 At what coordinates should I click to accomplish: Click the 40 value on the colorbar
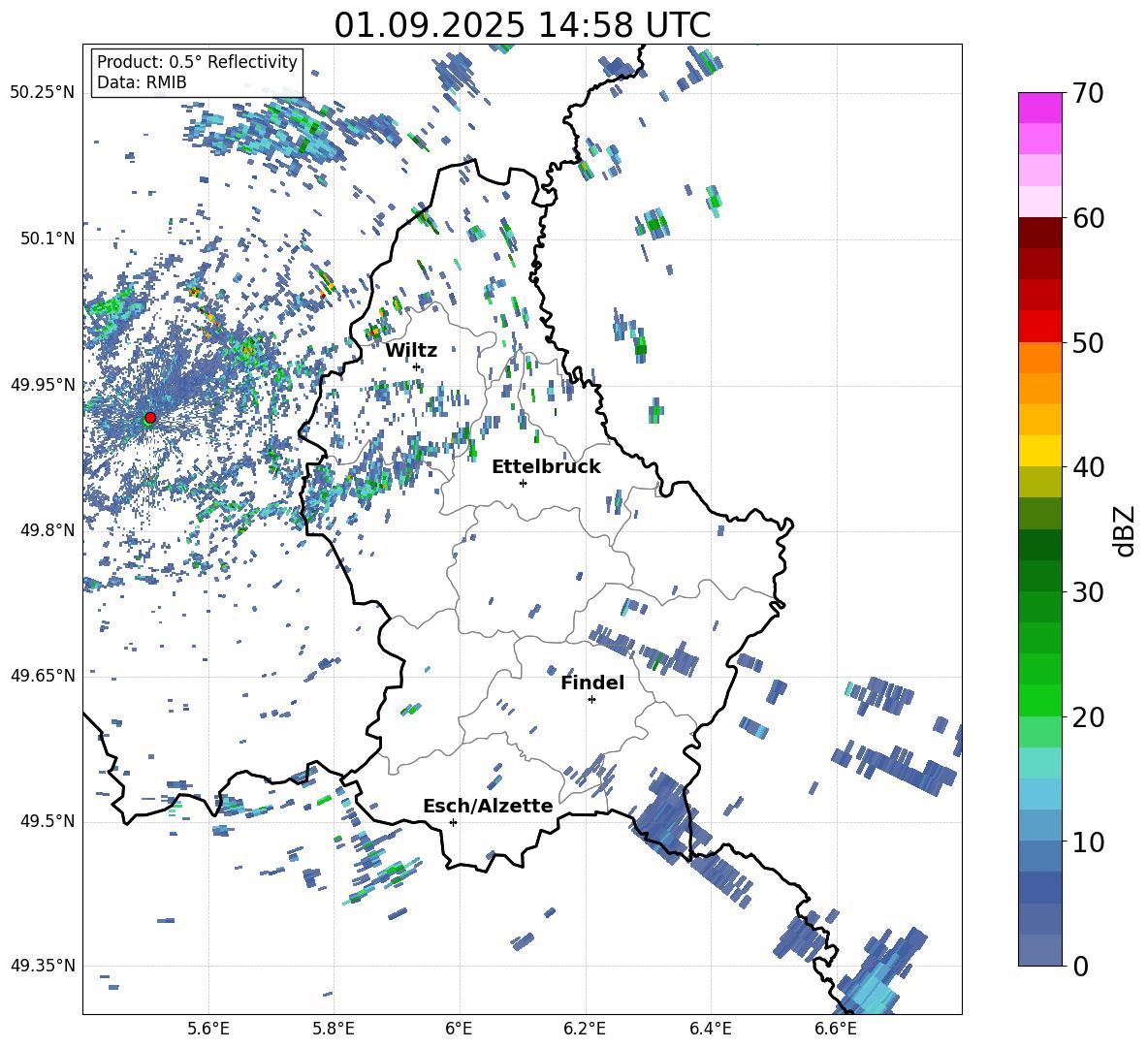coord(1088,467)
